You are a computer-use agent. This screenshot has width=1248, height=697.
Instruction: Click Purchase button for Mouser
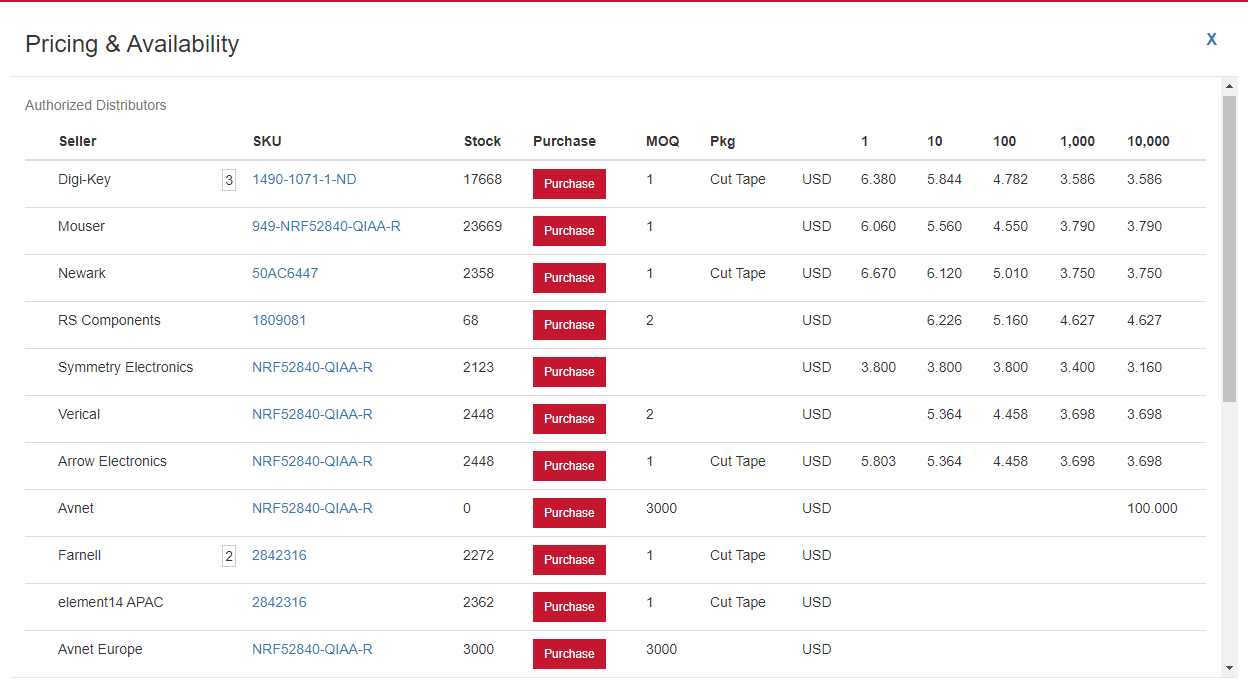click(x=569, y=231)
